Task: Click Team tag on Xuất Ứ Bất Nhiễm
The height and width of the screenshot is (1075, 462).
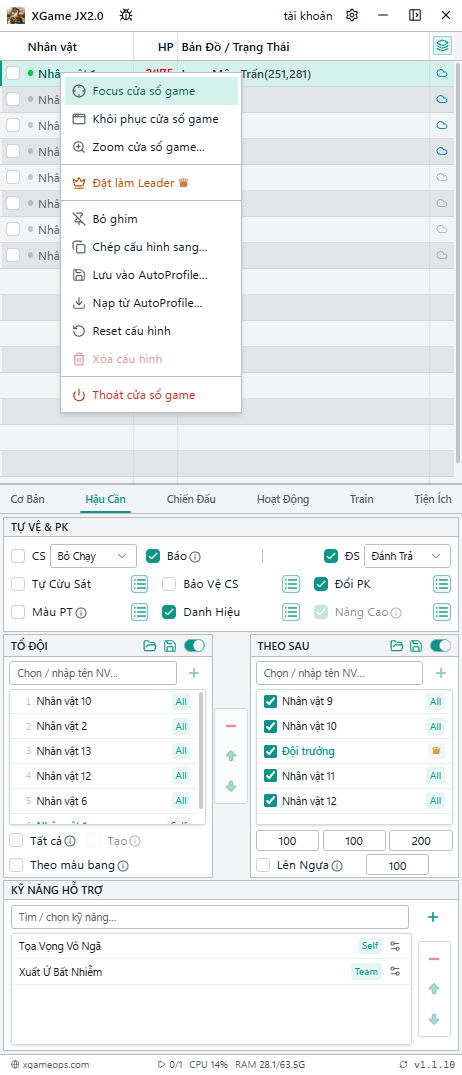Action: (366, 971)
